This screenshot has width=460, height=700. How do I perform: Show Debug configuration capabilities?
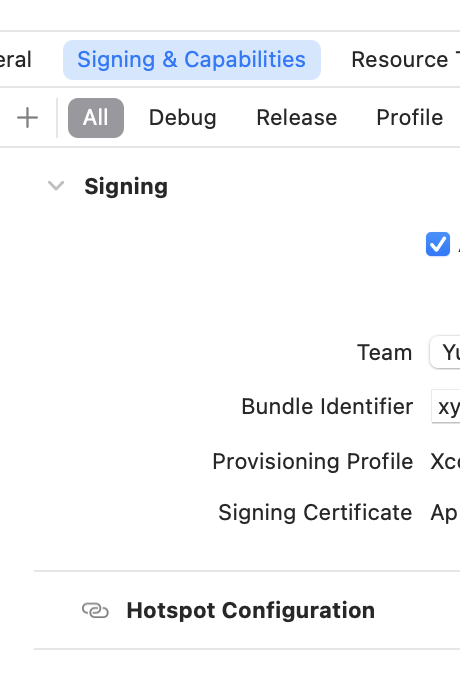[183, 118]
